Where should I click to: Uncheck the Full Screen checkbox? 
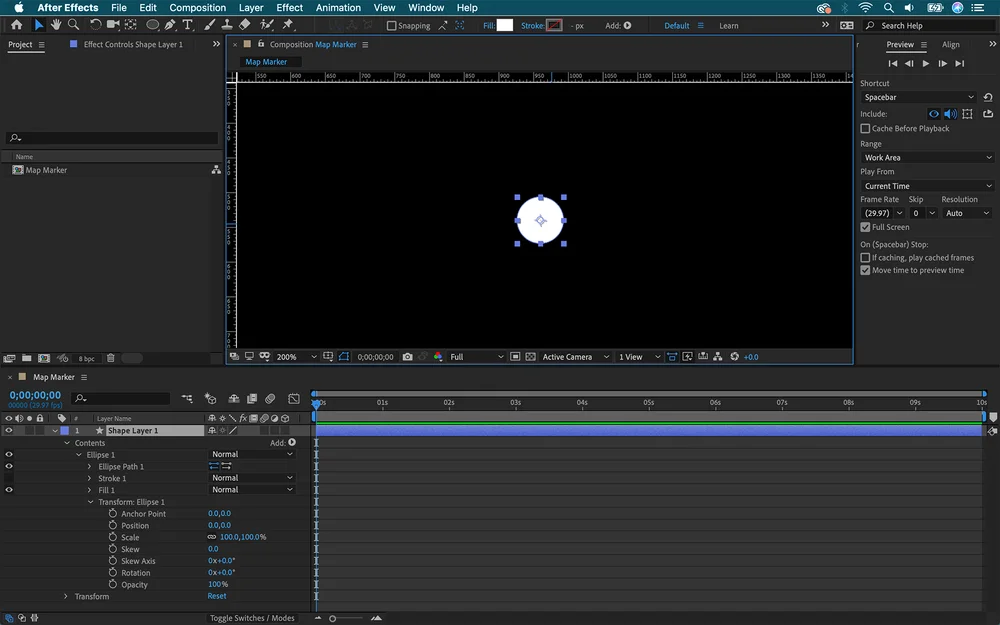(865, 227)
